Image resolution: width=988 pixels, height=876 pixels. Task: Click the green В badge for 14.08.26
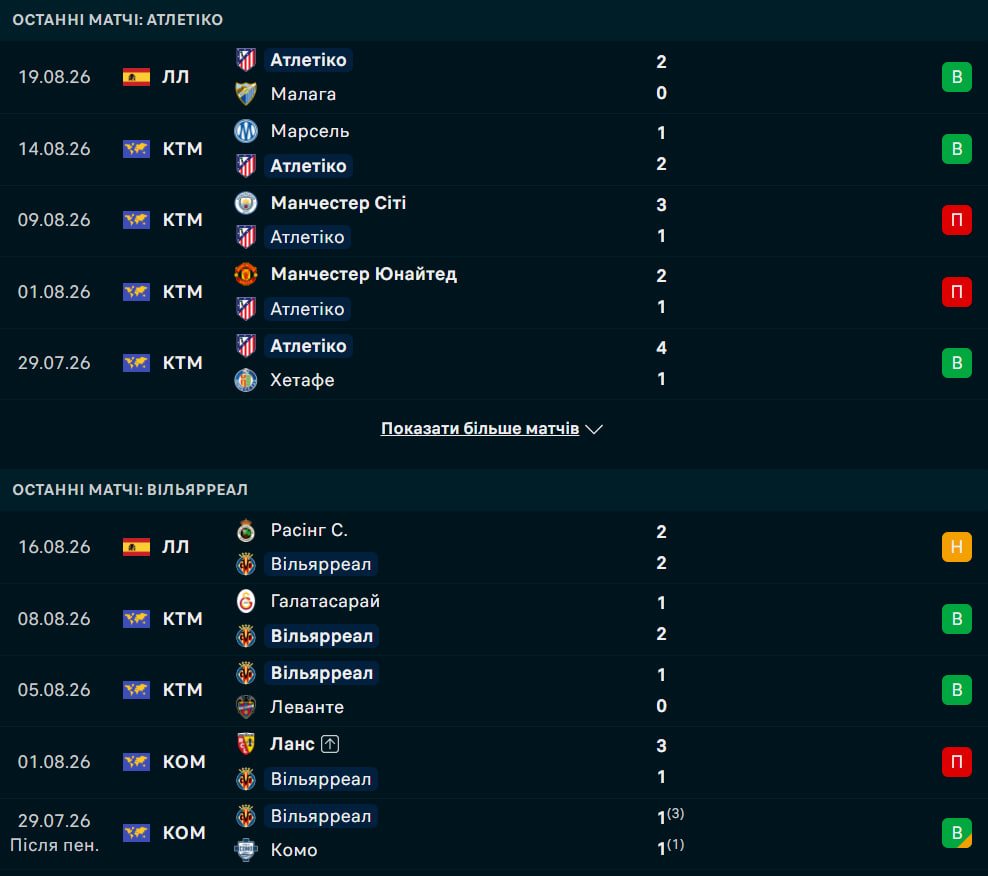(956, 149)
